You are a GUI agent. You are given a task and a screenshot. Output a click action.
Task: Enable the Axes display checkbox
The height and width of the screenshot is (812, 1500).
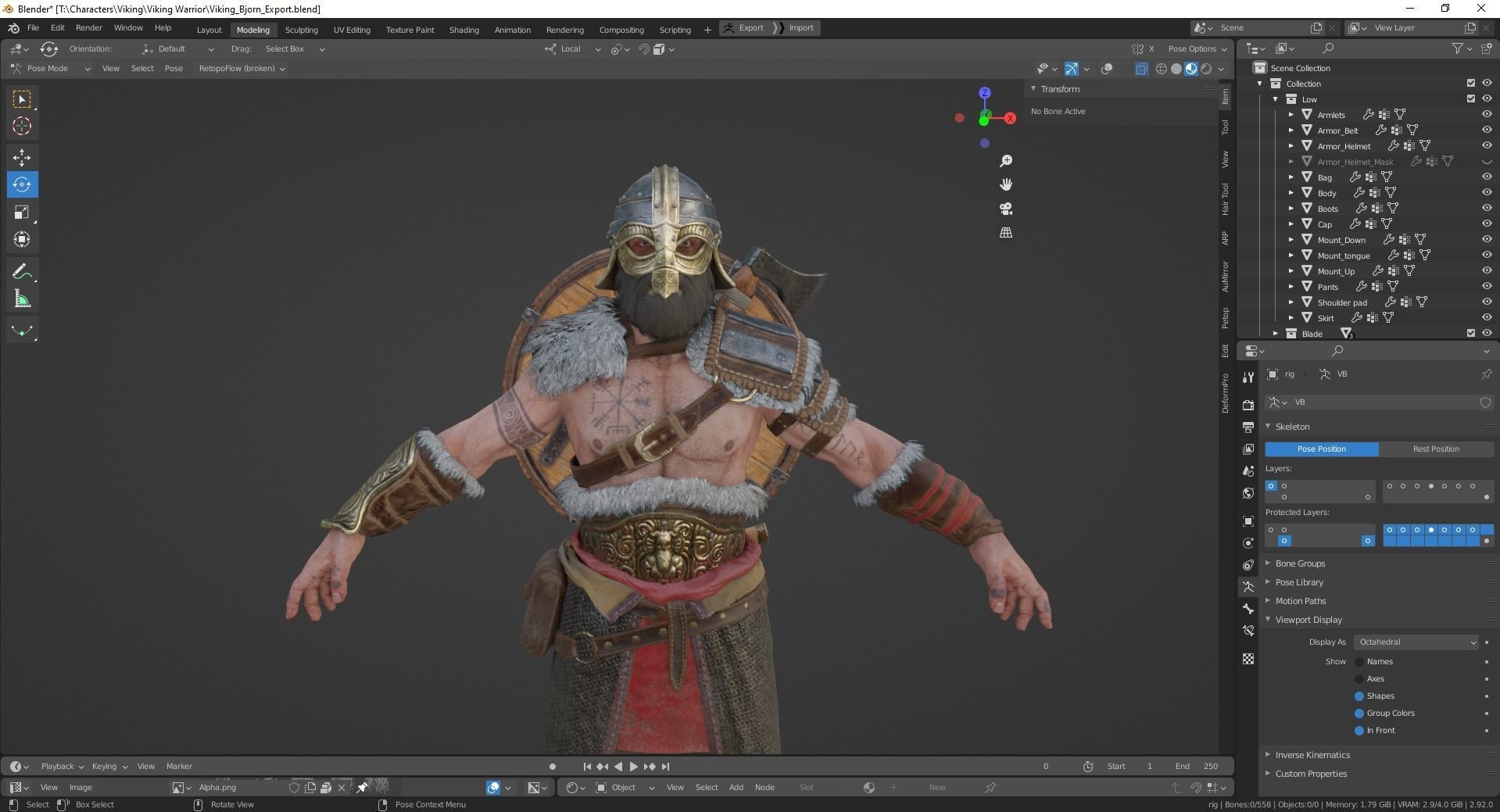coord(1359,679)
